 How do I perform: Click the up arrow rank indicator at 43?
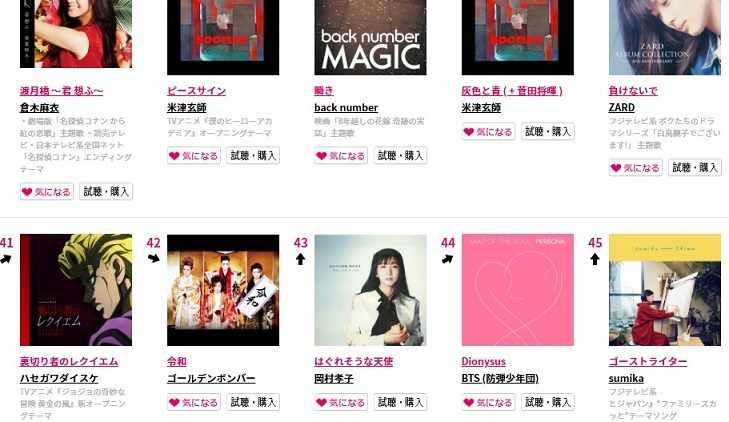tap(300, 259)
